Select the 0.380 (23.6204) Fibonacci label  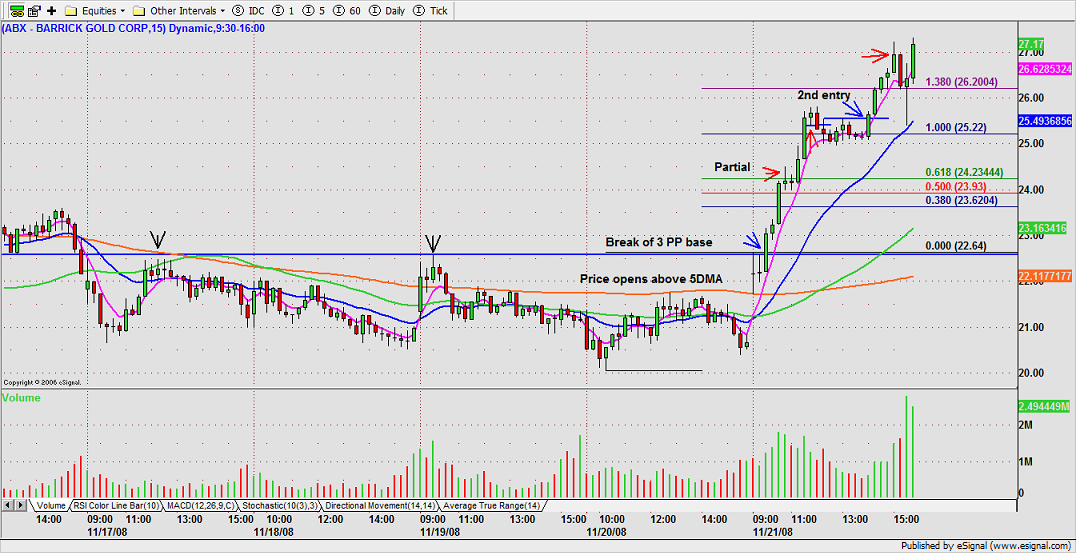click(x=959, y=200)
